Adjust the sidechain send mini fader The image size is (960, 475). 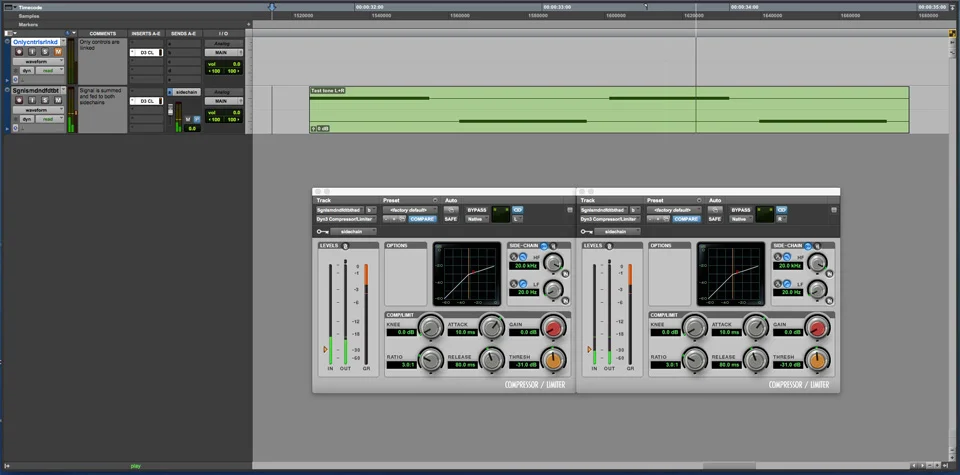171,110
